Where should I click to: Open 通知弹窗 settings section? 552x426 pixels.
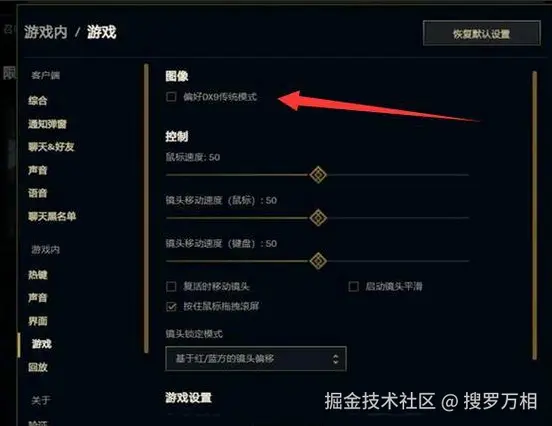pyautogui.click(x=48, y=124)
